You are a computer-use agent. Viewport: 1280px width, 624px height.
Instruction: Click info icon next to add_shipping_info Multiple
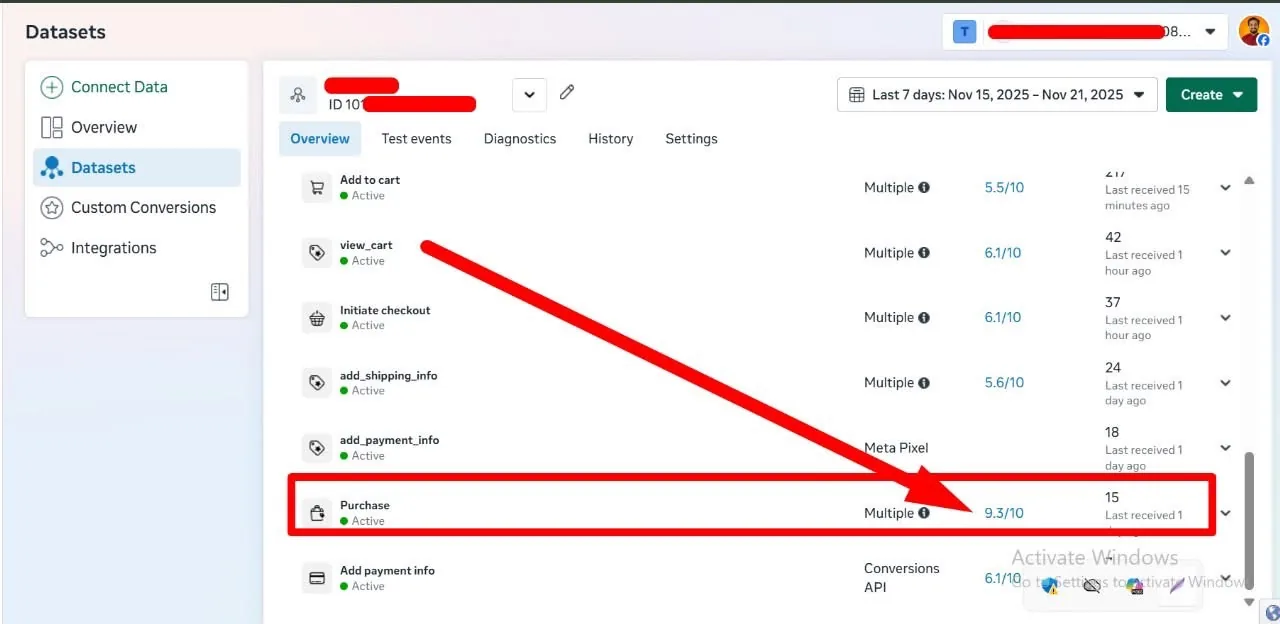click(x=924, y=383)
